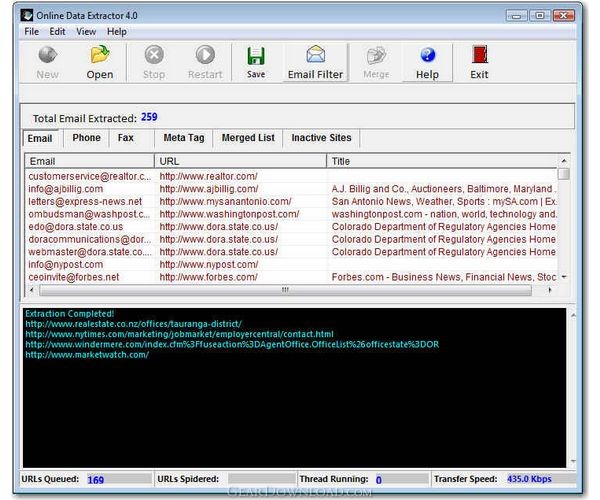Open Help with the question mark icon
Viewport: 600px width, 500px height.
click(x=427, y=55)
